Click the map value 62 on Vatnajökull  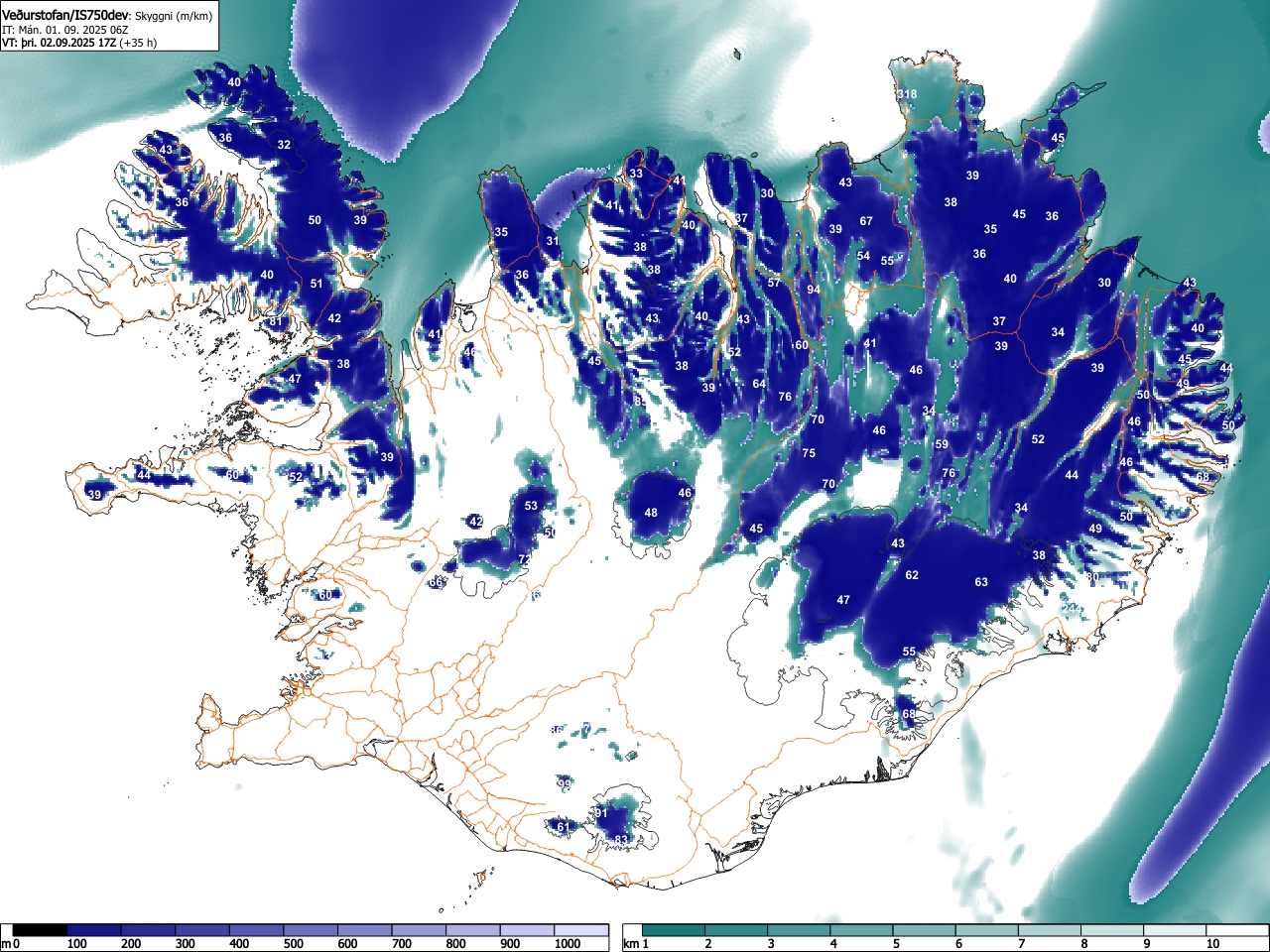point(912,575)
